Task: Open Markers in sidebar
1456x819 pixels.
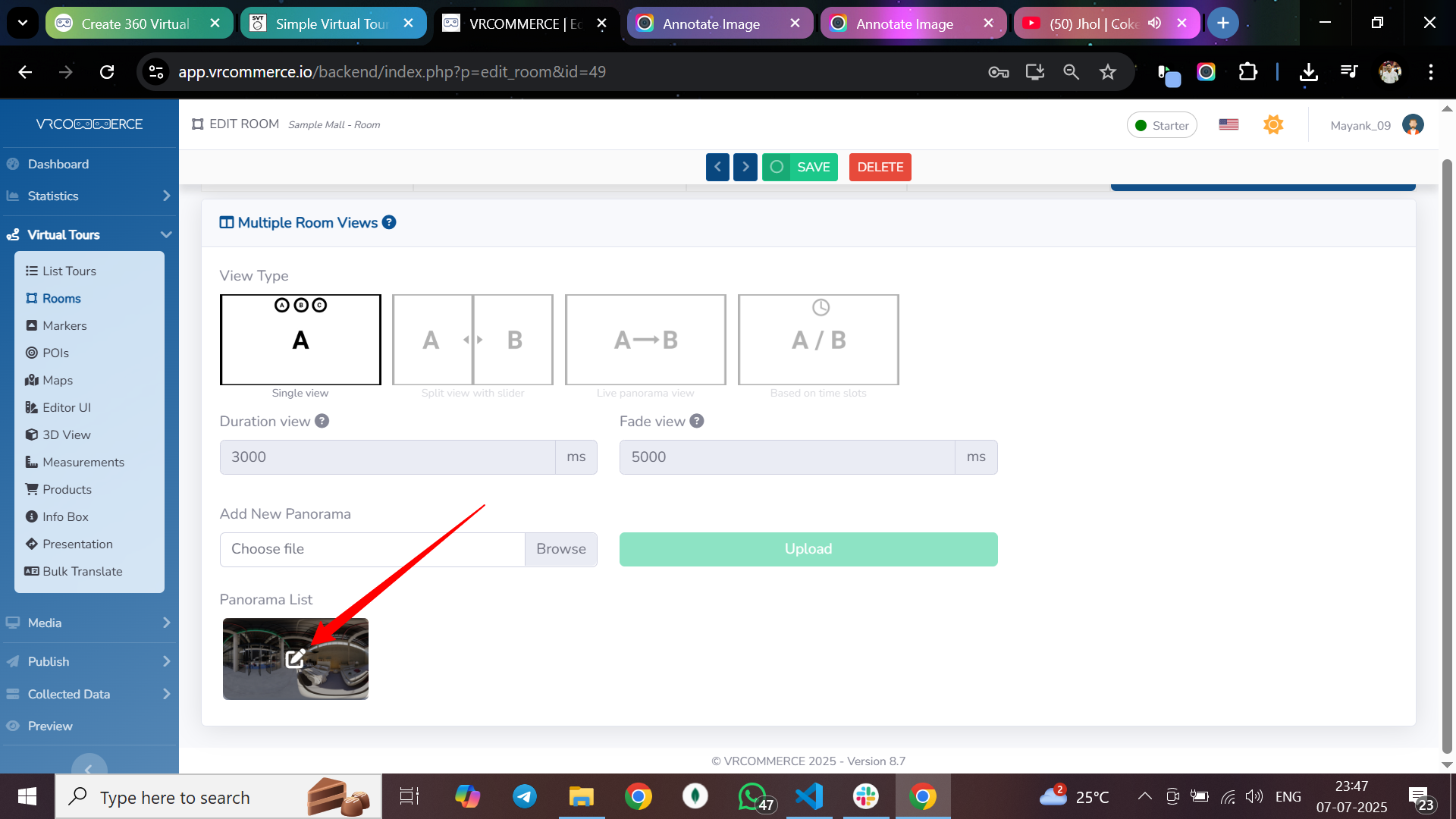Action: 64,325
